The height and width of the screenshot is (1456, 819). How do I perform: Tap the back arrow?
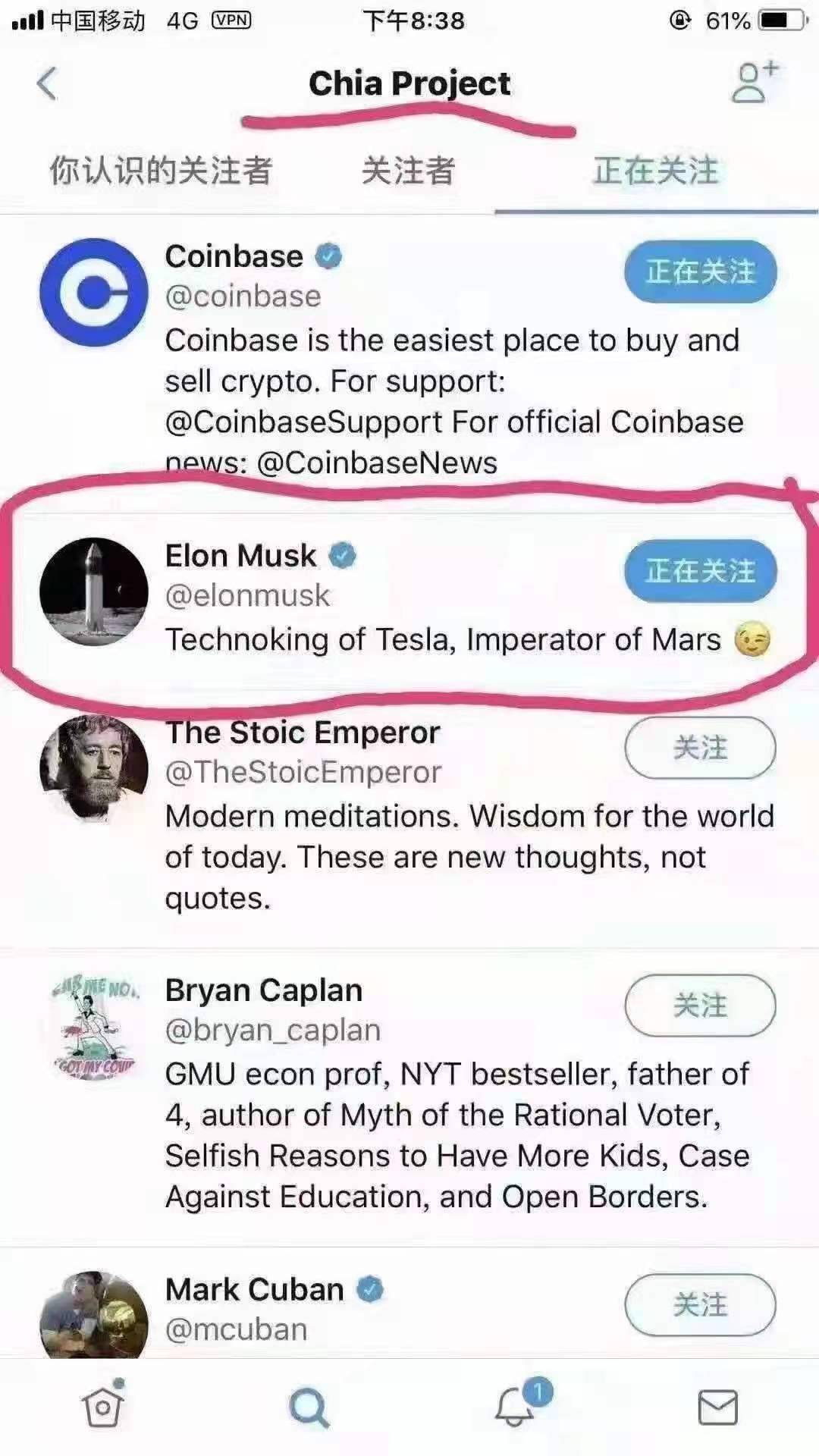pos(47,83)
